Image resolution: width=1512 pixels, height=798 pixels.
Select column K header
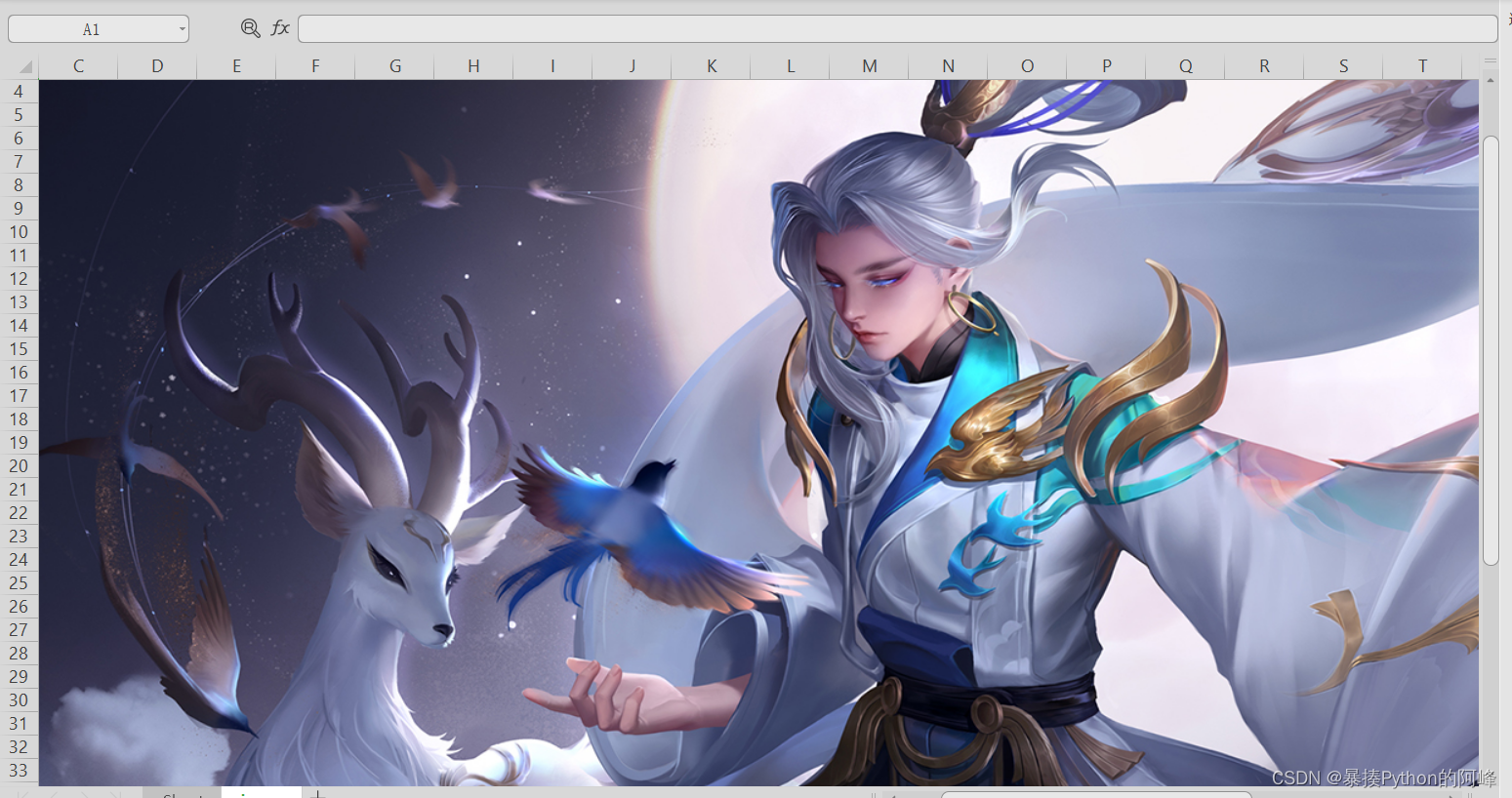click(711, 66)
